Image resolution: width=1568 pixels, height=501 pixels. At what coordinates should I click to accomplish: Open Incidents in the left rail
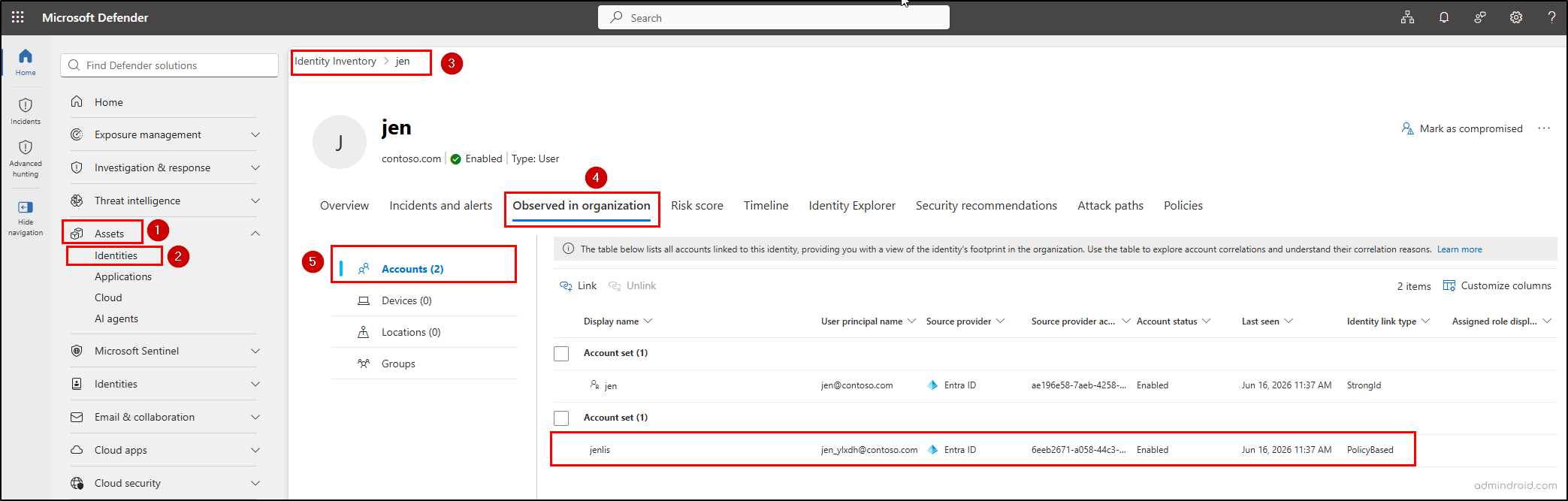pyautogui.click(x=26, y=111)
